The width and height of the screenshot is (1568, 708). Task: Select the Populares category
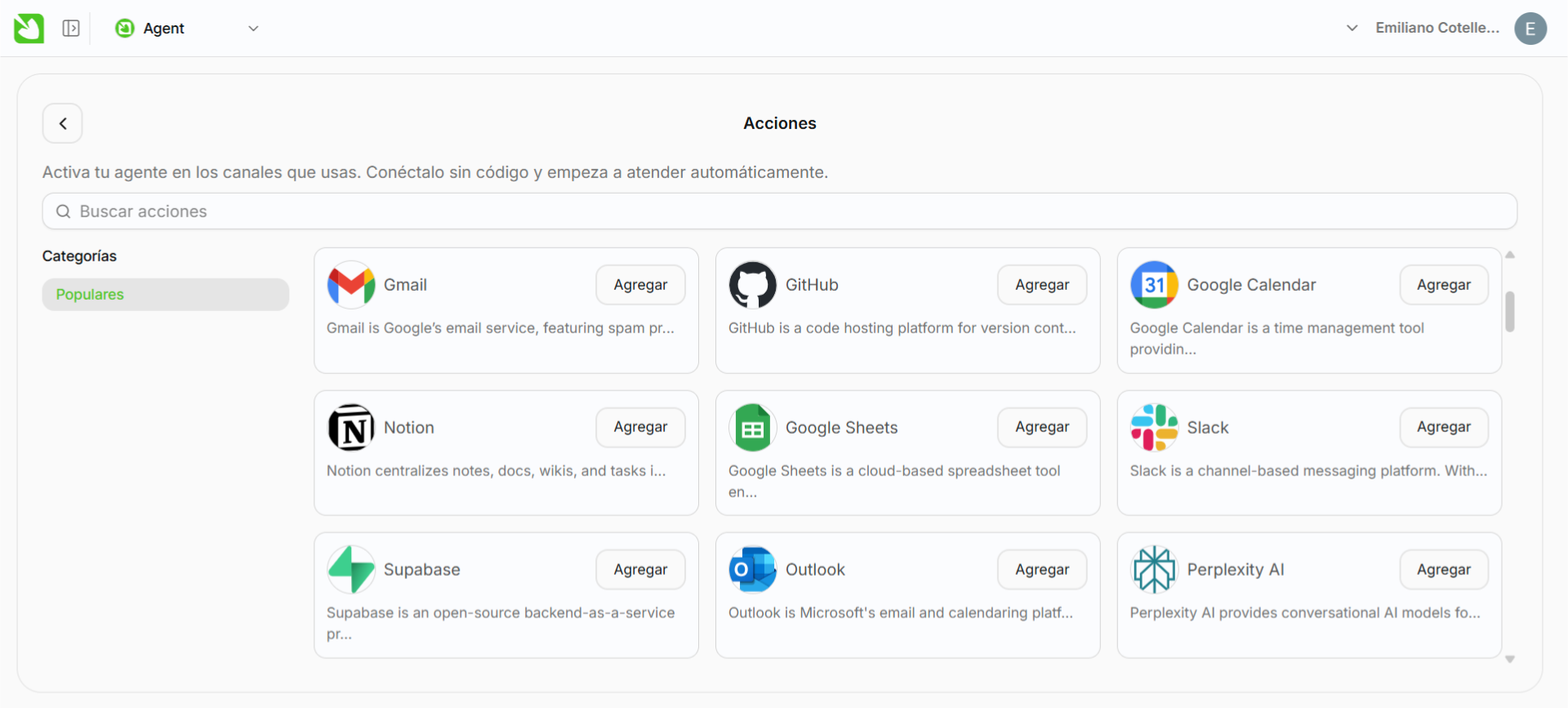166,295
